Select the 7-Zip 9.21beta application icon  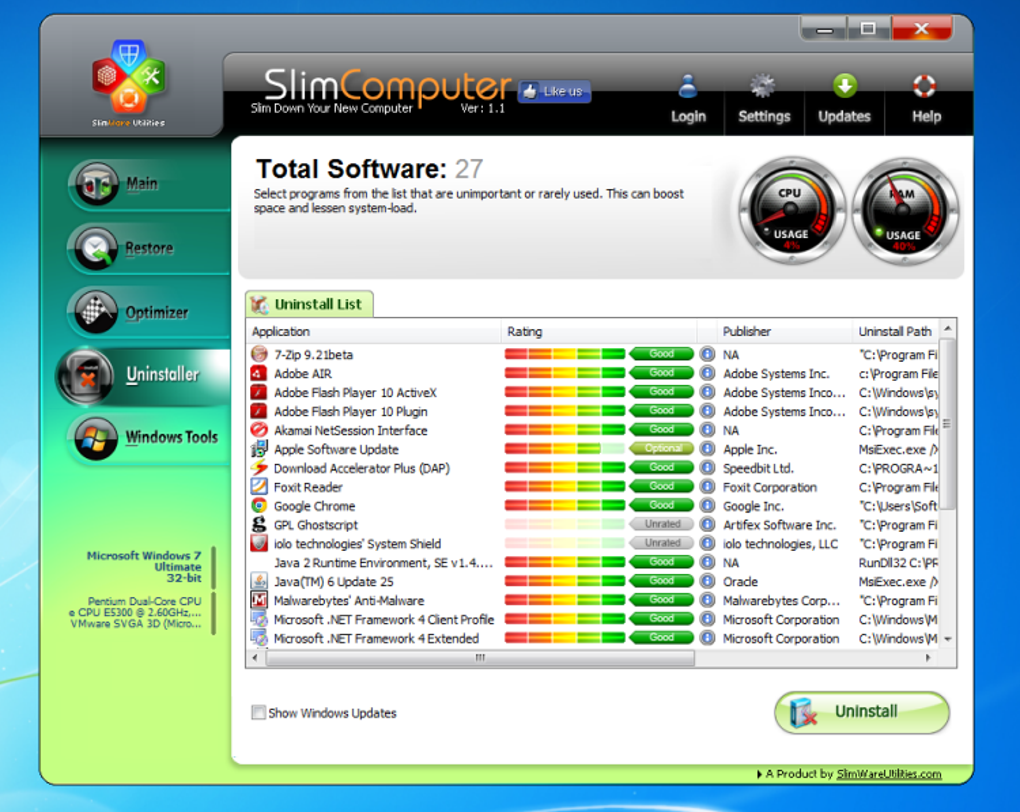pos(259,354)
